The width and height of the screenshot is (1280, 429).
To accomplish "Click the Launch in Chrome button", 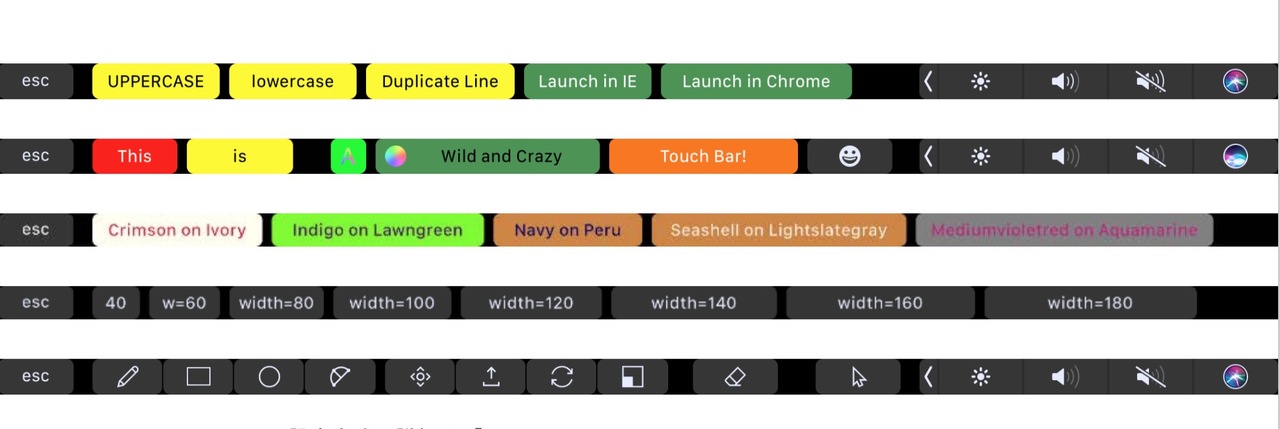I will tap(756, 82).
